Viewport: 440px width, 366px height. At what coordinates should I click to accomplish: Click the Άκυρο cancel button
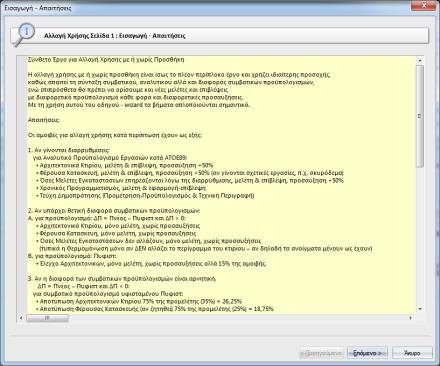tap(412, 353)
